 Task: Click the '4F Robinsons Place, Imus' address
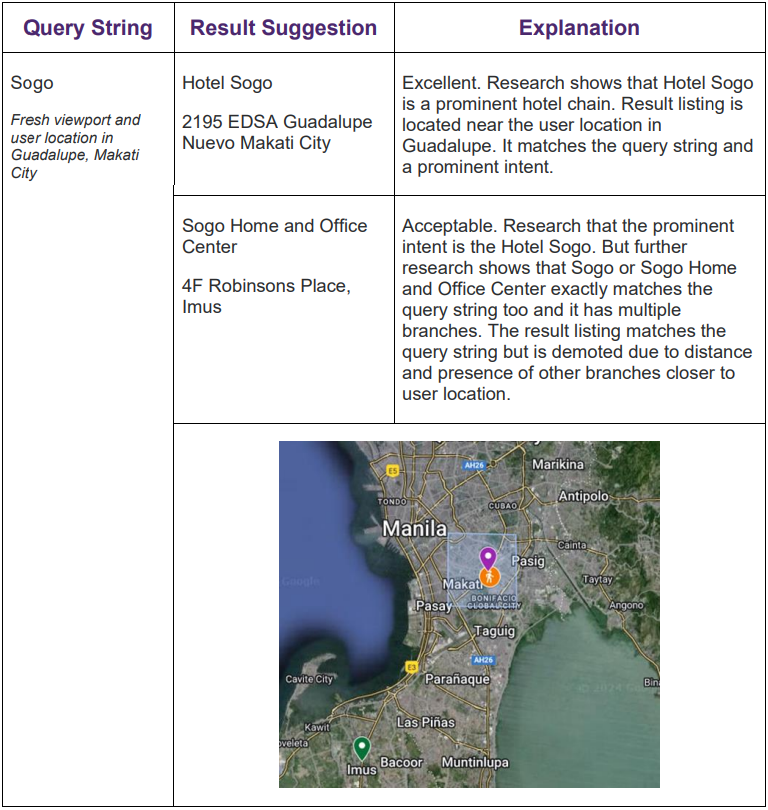tap(266, 296)
